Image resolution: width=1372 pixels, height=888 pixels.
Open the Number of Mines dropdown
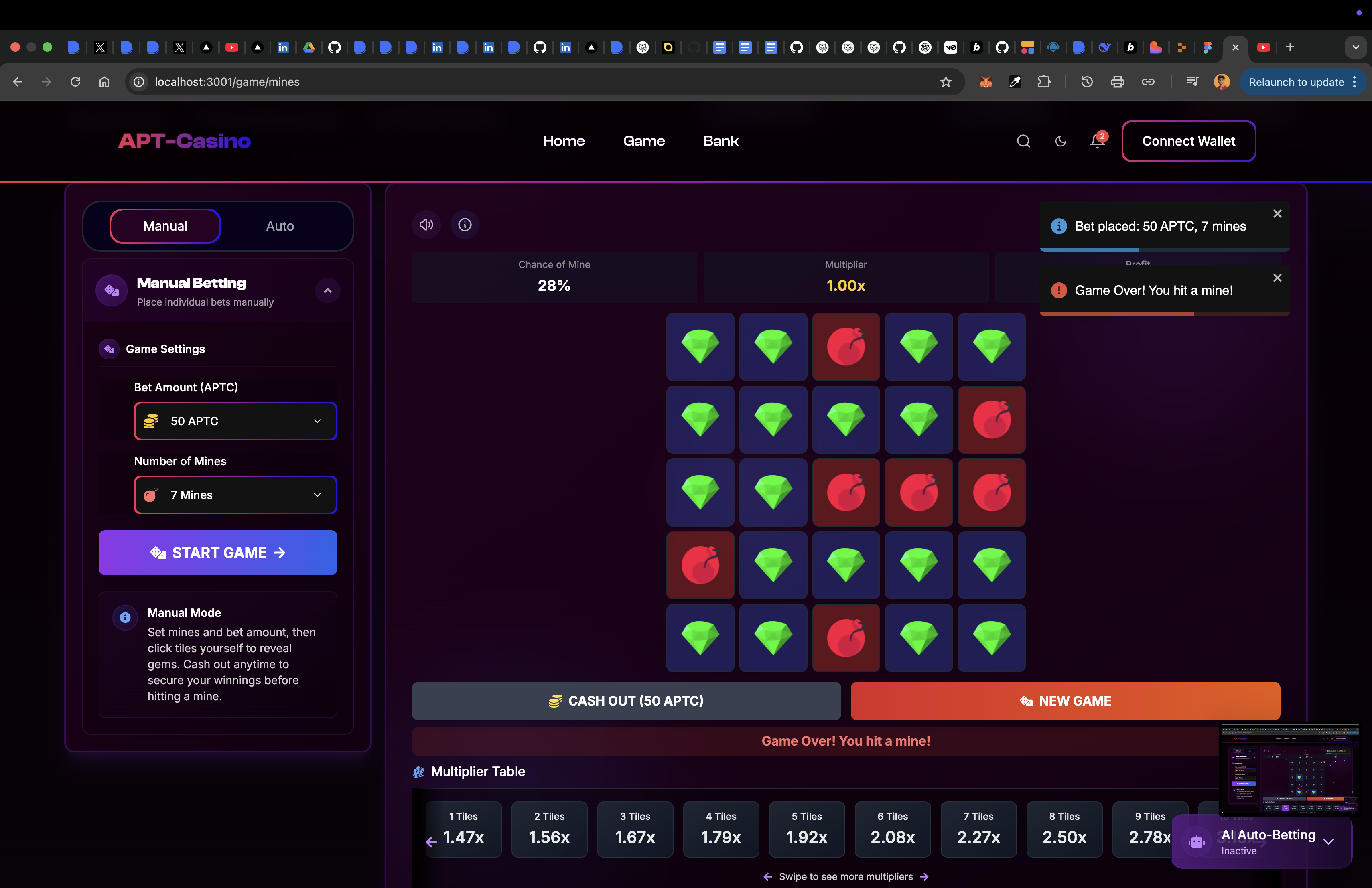(x=235, y=495)
